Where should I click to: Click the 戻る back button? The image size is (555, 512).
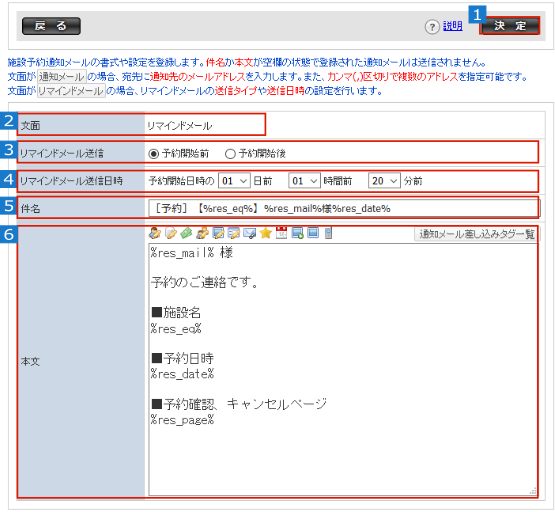pyautogui.click(x=51, y=26)
